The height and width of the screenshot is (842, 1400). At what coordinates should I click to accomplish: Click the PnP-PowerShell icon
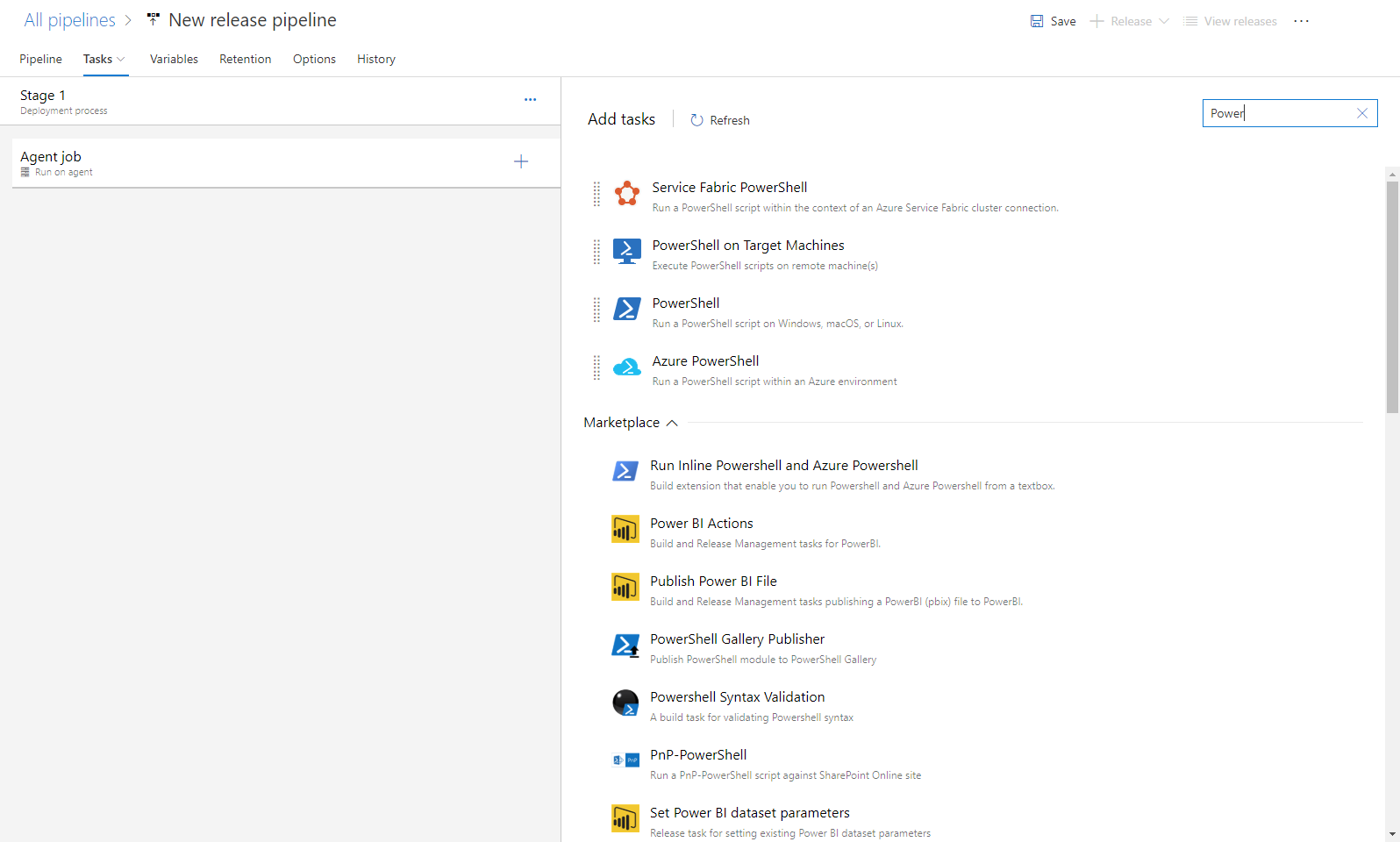click(625, 760)
